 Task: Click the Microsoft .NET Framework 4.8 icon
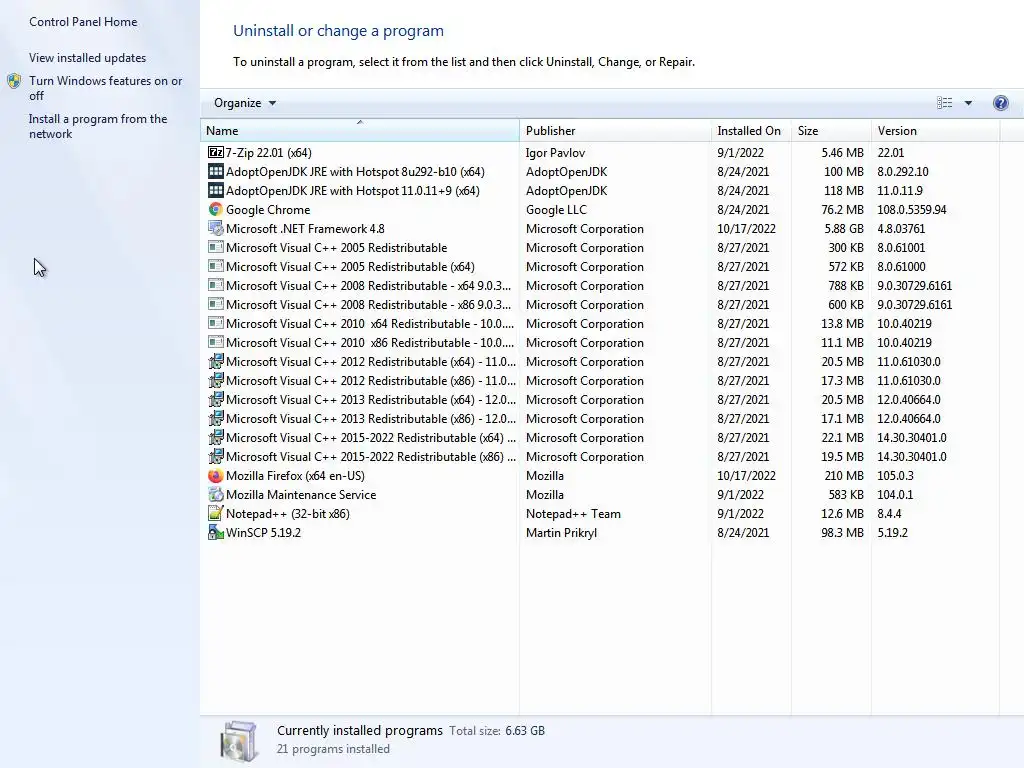click(x=216, y=228)
